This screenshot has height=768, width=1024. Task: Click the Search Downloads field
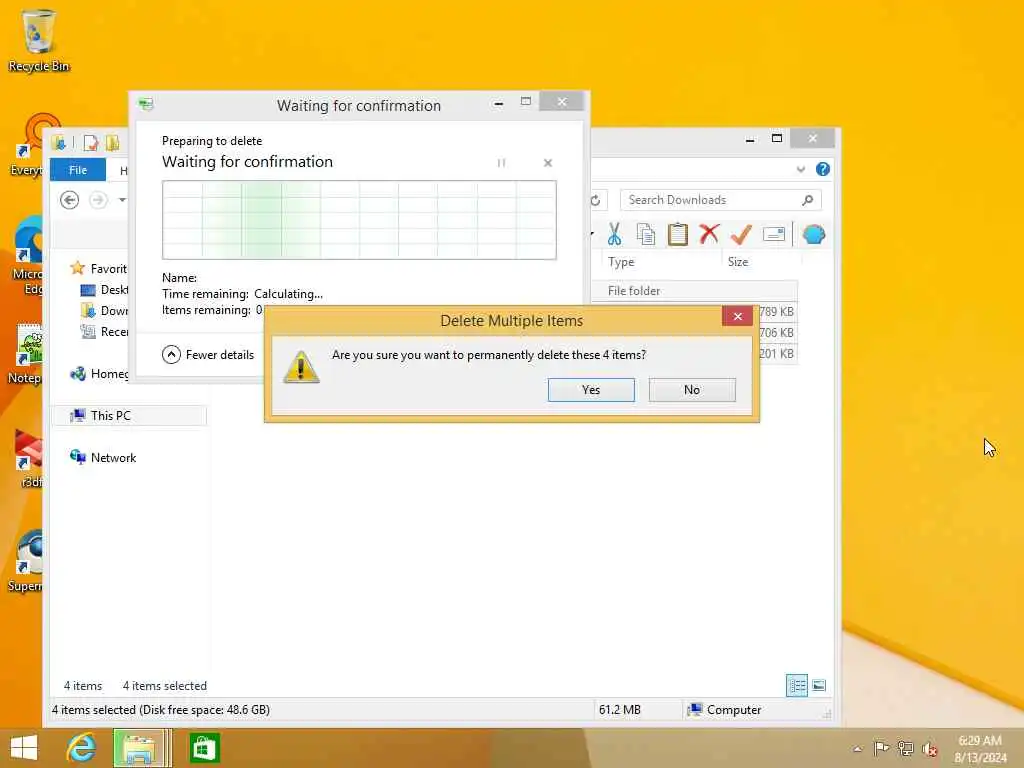click(x=712, y=200)
